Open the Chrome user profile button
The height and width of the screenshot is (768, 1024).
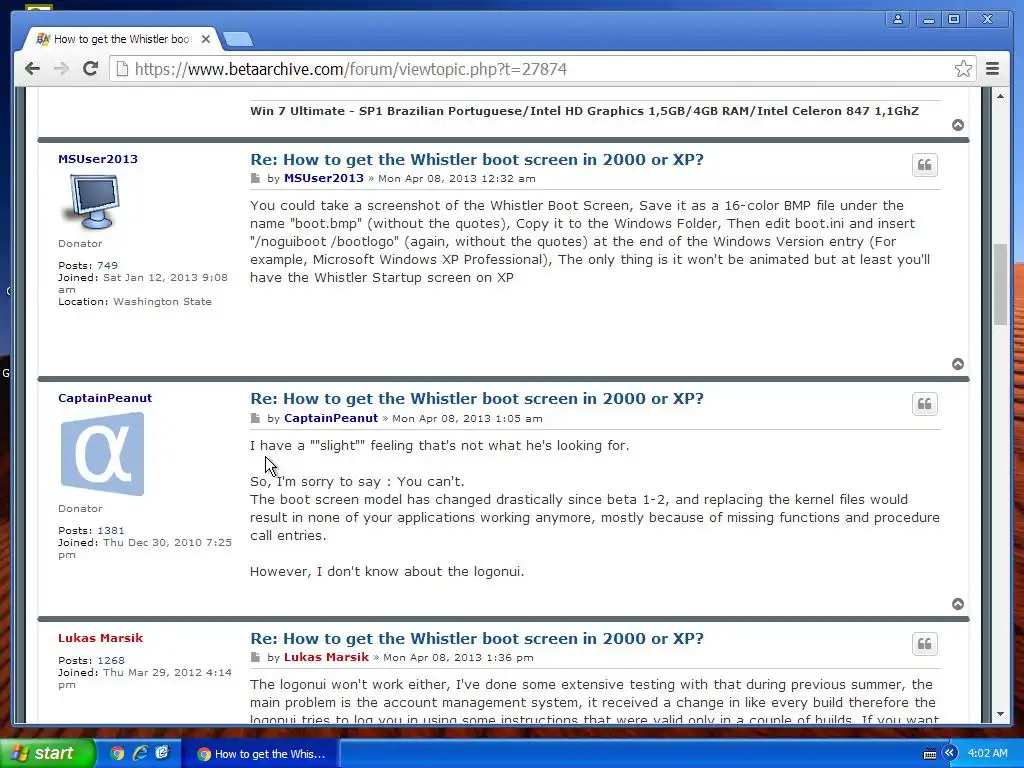pos(898,19)
